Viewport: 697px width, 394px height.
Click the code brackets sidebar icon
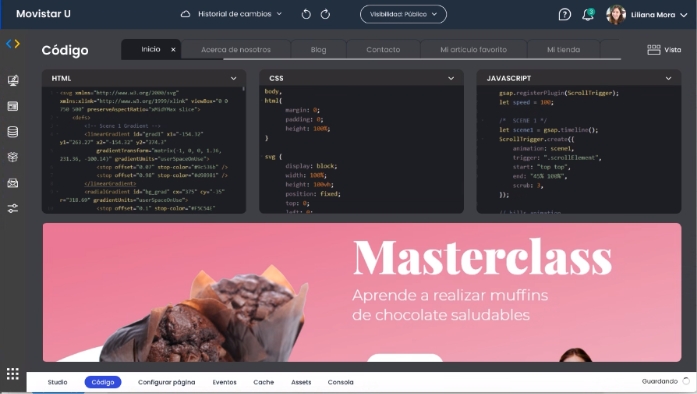pos(13,44)
